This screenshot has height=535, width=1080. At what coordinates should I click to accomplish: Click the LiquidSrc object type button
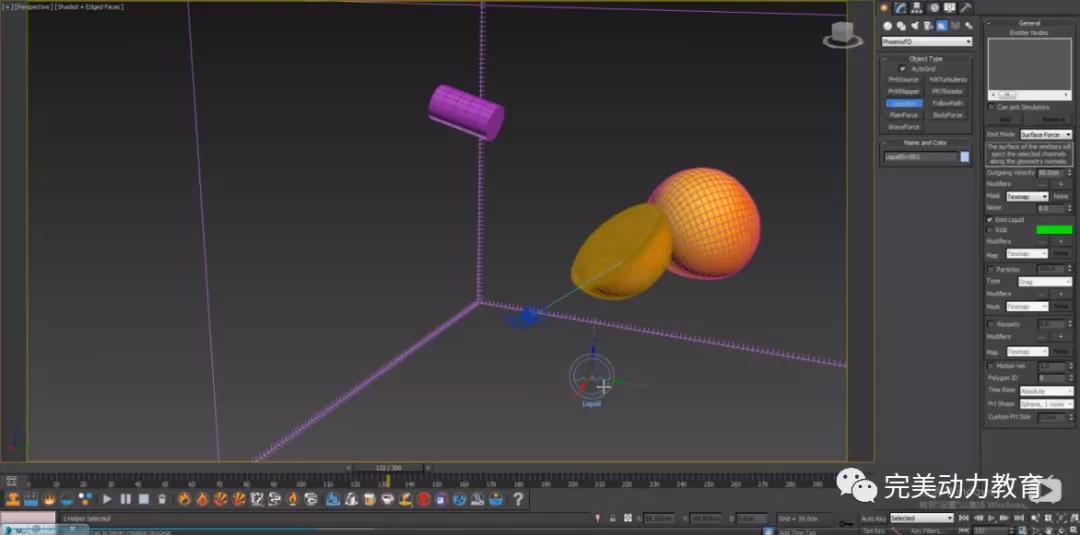tap(903, 103)
